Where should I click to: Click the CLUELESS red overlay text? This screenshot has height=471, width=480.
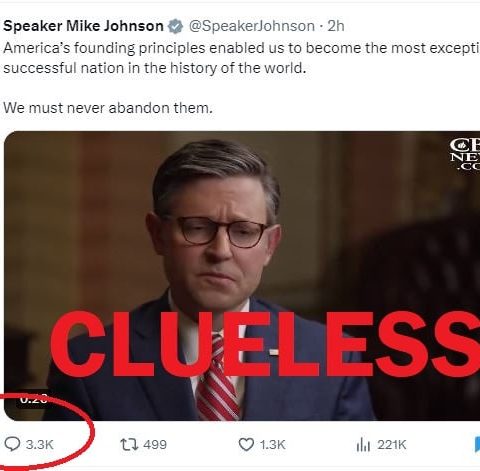click(x=265, y=345)
